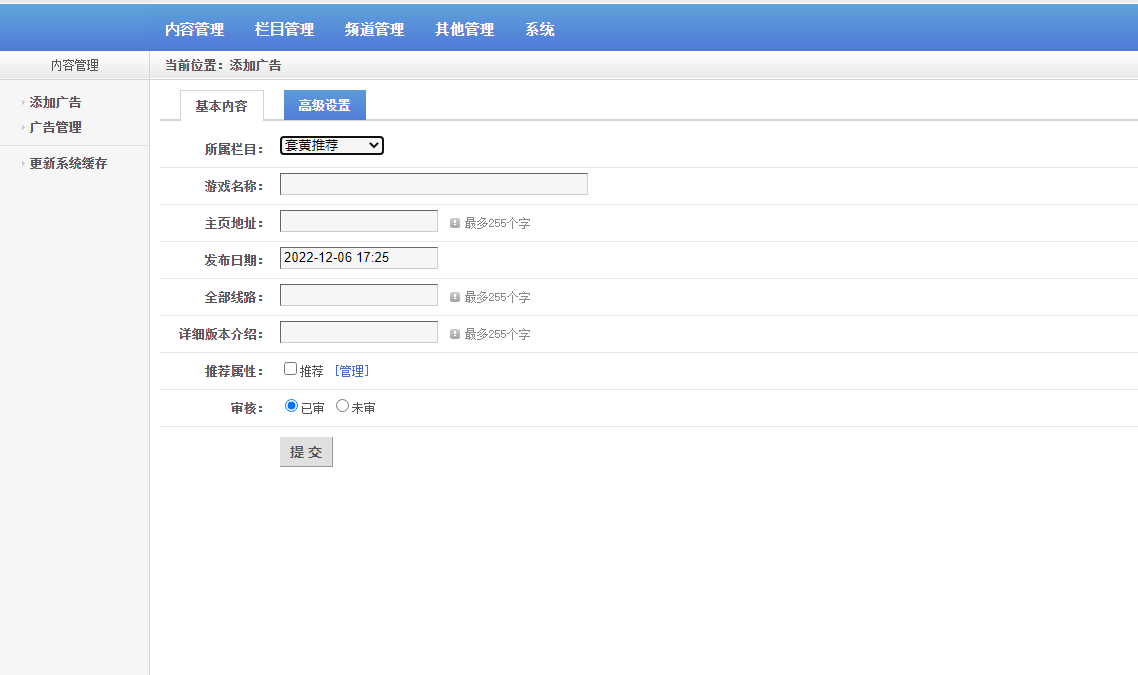1138x675 pixels.
Task: Click 更新系统缓存 in the sidebar
Action: pos(68,163)
